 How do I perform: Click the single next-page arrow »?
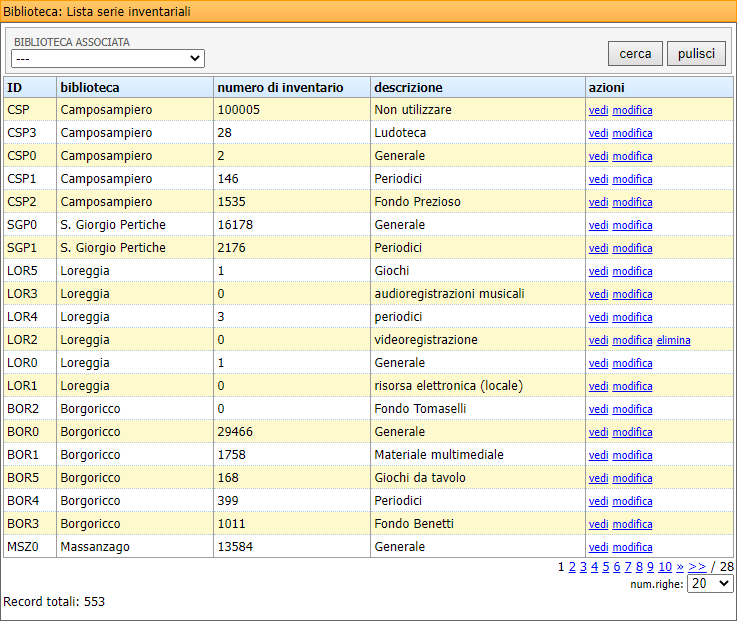click(680, 567)
